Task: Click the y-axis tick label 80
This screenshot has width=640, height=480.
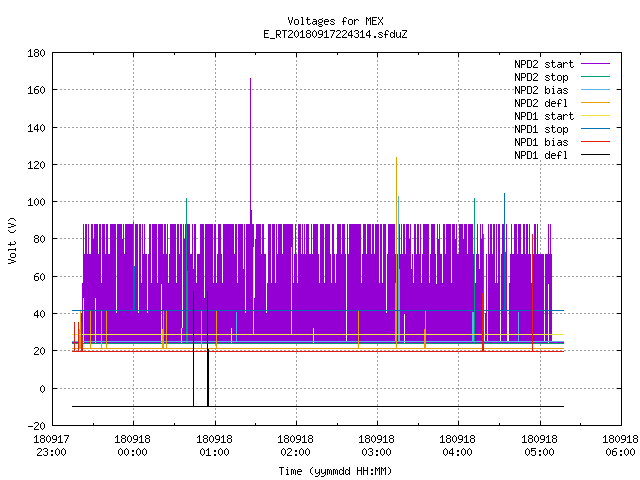Action: [39, 239]
